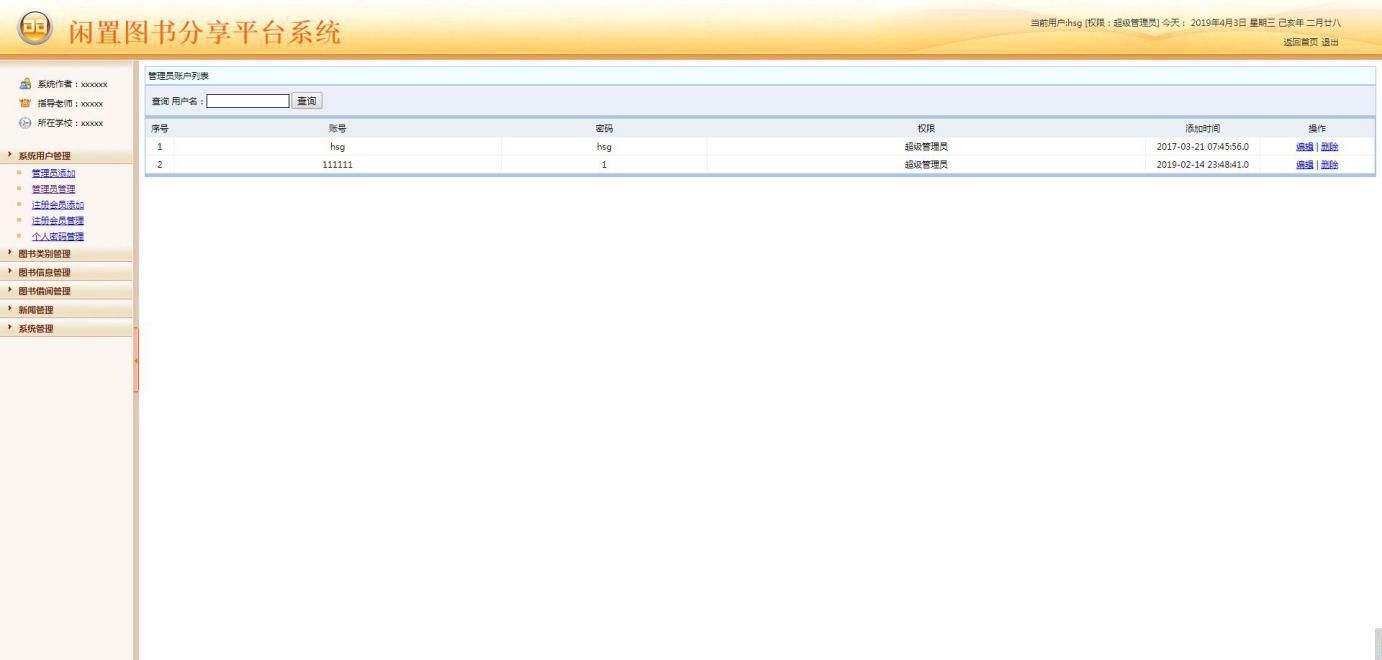Click 返回首页 link in header
The image size is (1382, 660).
pos(1300,42)
